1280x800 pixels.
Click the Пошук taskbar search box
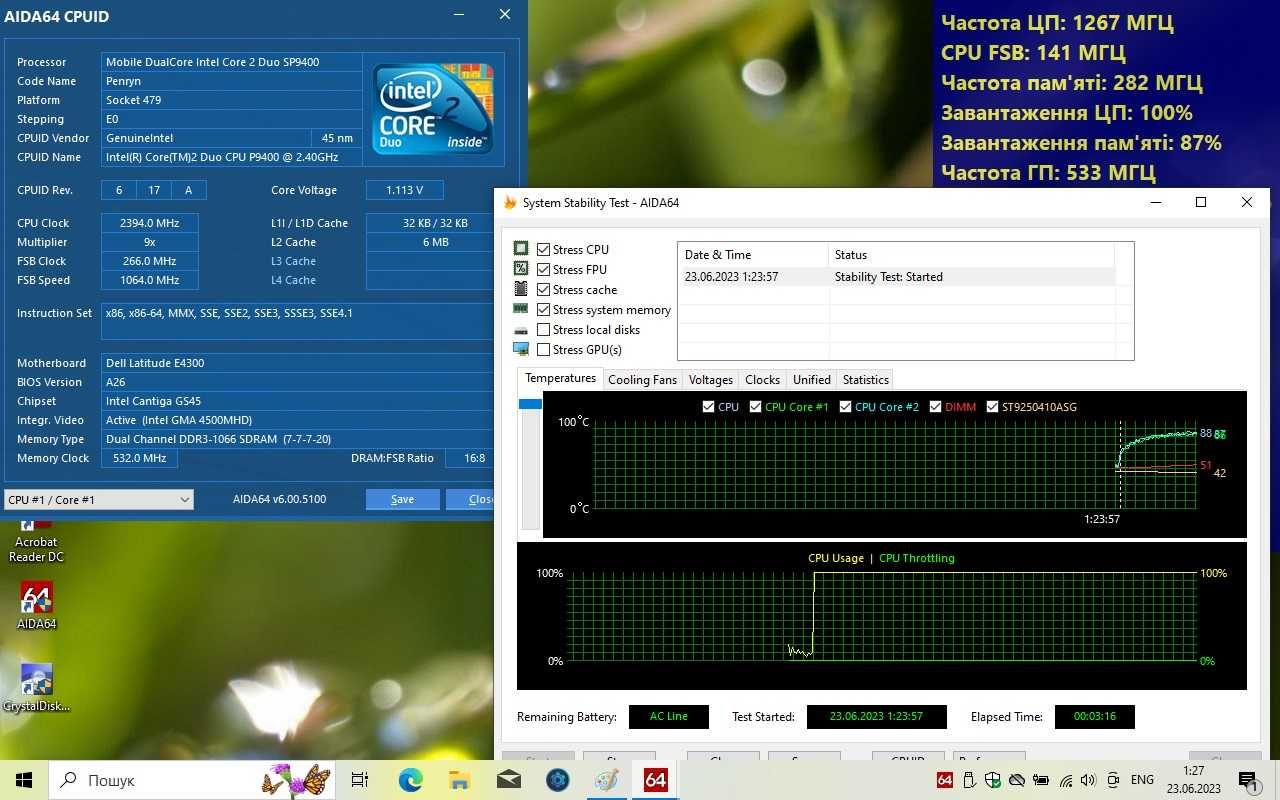[x=192, y=780]
